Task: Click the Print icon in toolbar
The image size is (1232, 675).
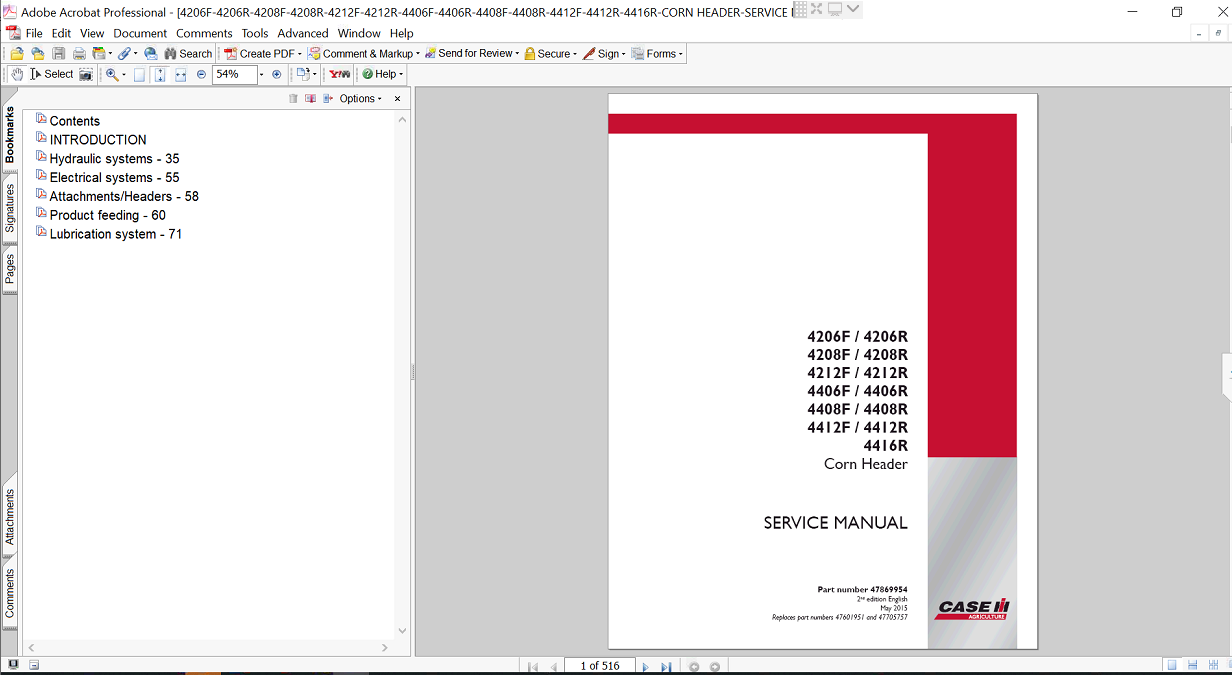Action: [79, 54]
